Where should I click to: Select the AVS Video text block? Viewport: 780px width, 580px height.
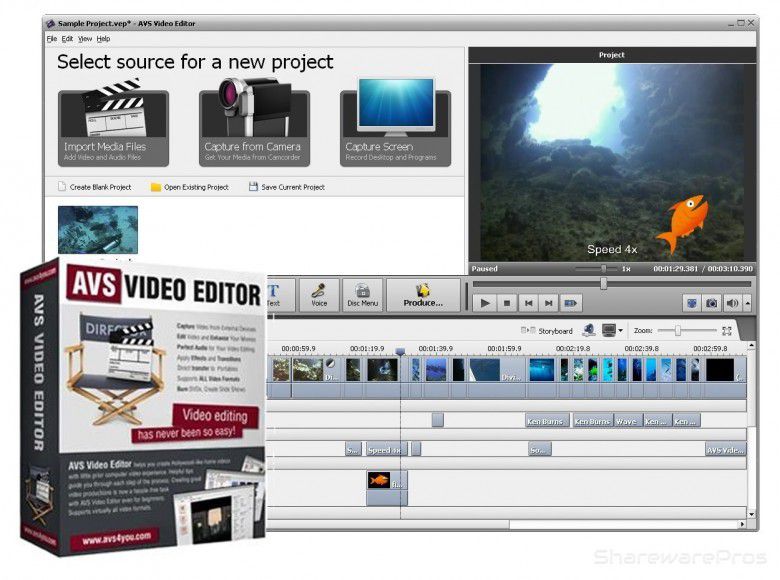tap(726, 450)
